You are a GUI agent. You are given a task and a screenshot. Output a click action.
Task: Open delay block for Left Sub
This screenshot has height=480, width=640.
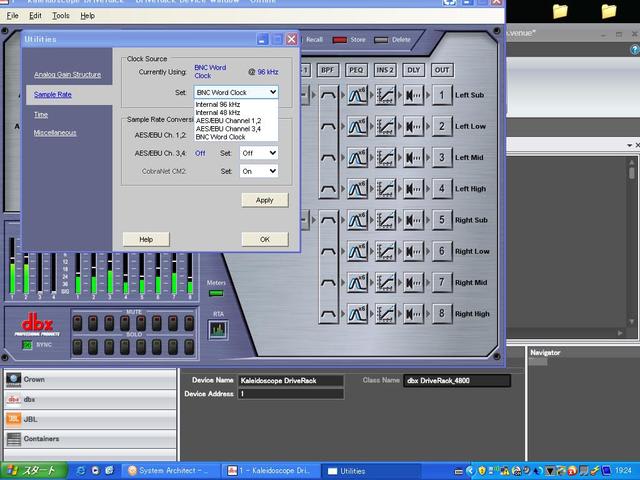(x=413, y=95)
